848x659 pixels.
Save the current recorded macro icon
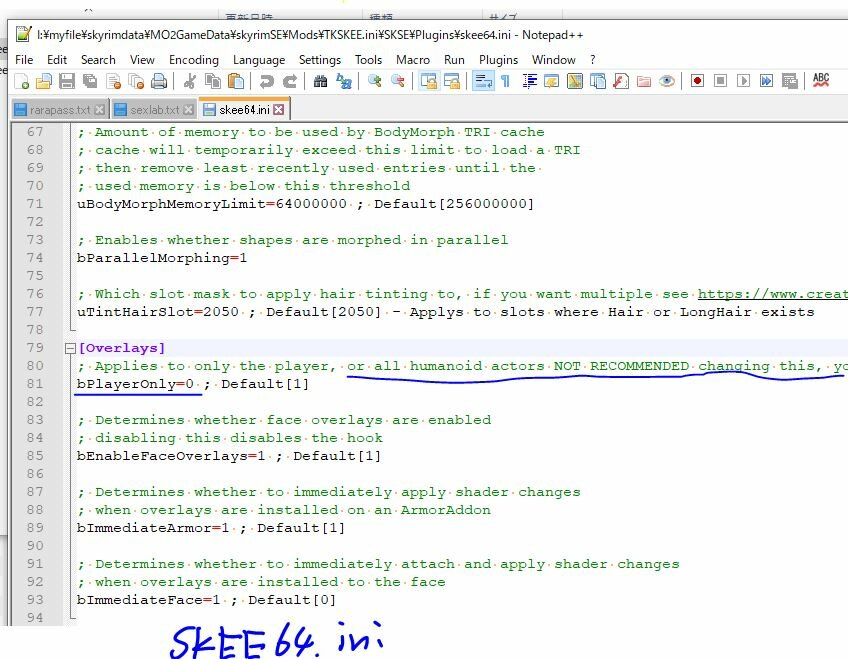click(x=790, y=81)
